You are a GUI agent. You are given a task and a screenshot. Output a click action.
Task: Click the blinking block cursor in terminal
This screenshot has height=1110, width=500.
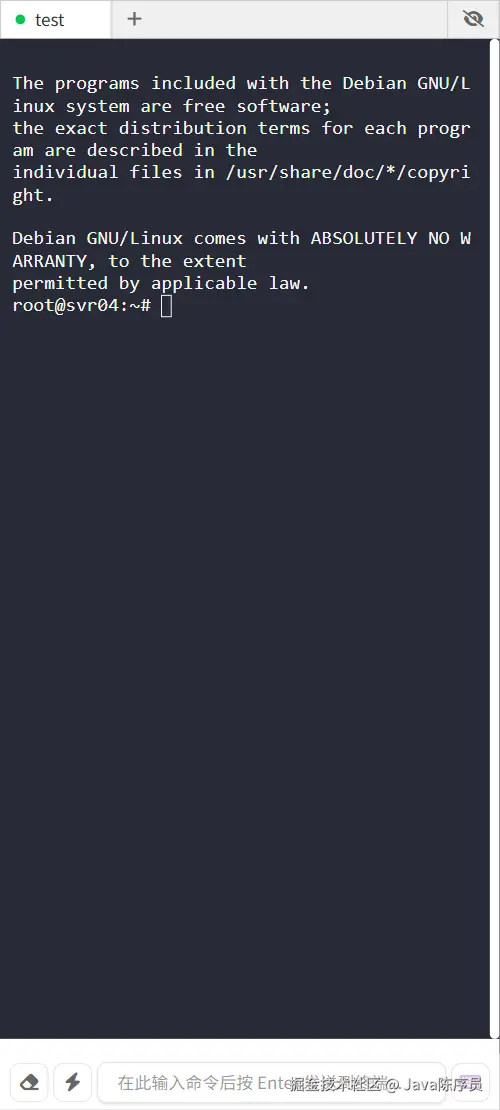coord(166,306)
